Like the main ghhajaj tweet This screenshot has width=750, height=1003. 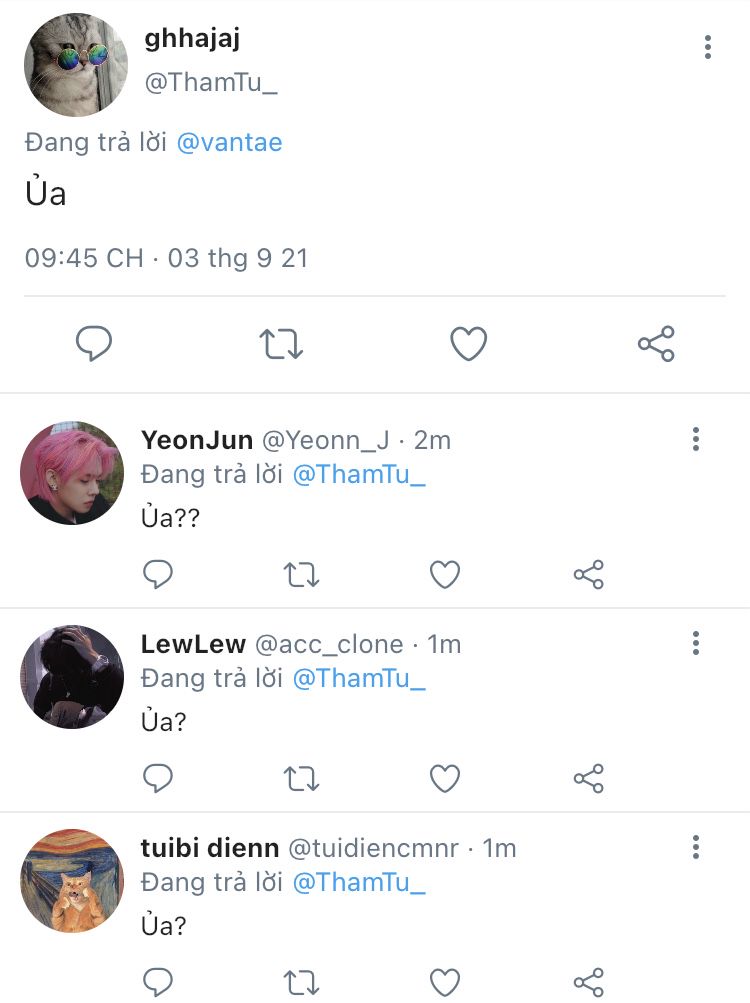point(468,344)
